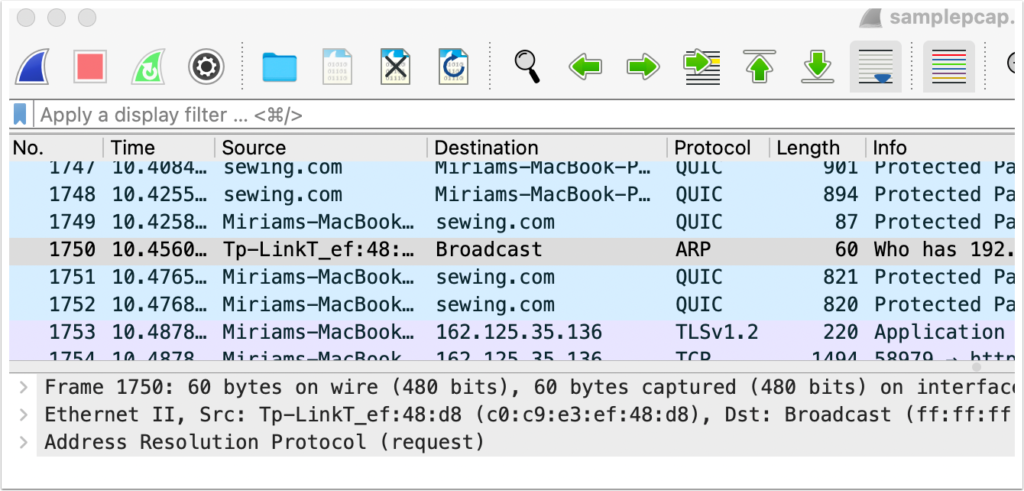1024x491 pixels.
Task: Toggle packet list colorization
Action: point(948,67)
